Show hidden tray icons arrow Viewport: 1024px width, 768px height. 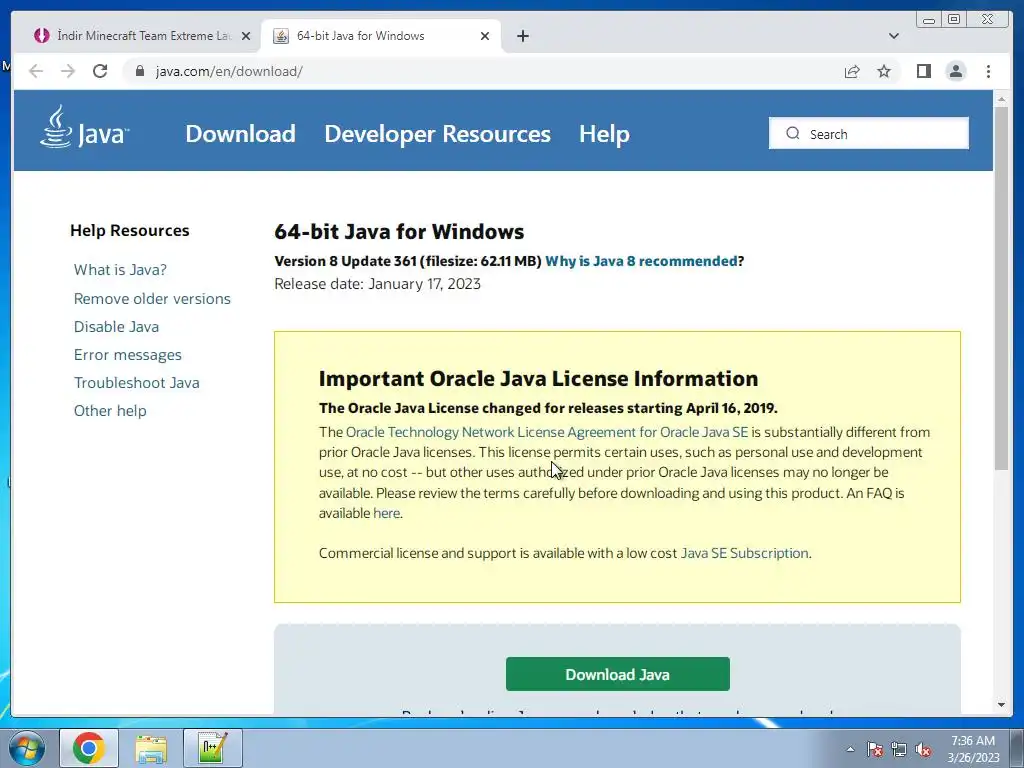(850, 749)
